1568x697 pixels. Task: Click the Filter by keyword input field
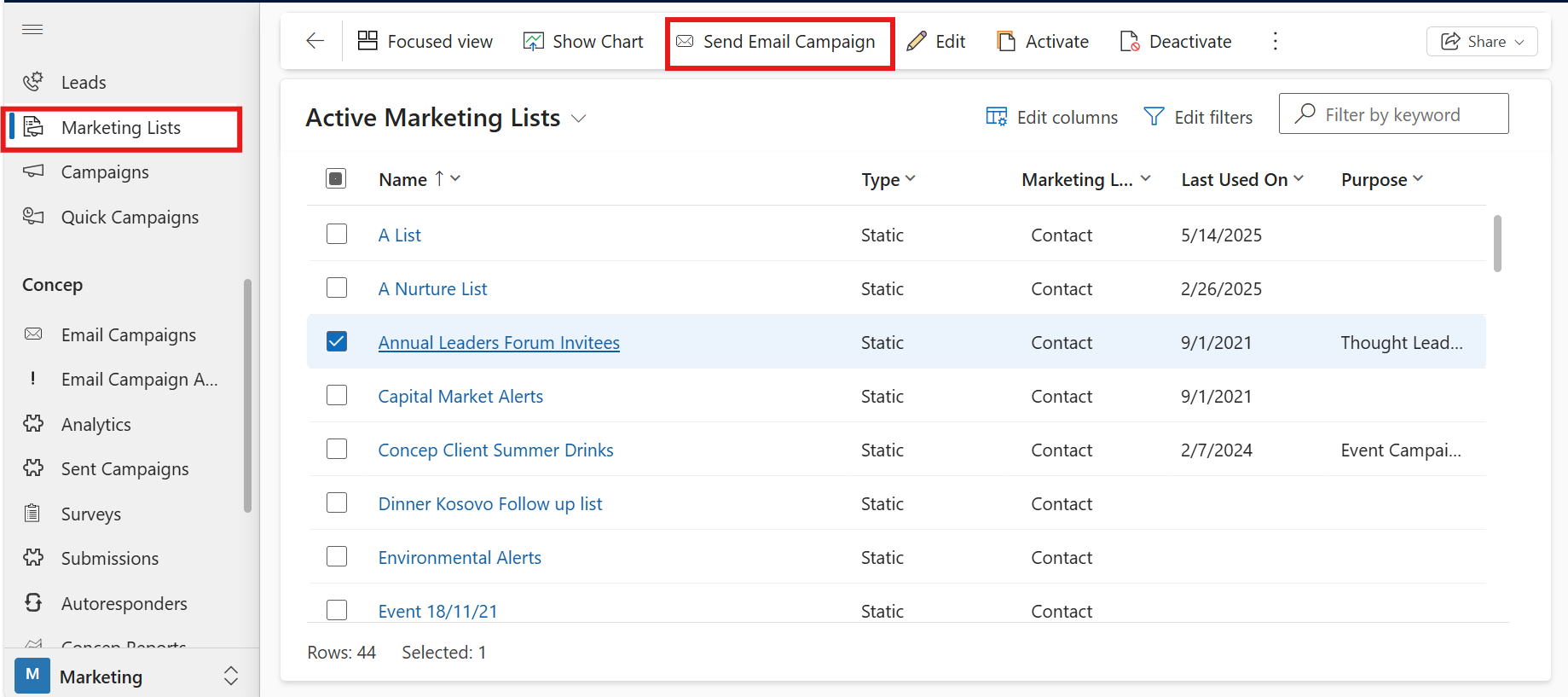[x=1393, y=113]
